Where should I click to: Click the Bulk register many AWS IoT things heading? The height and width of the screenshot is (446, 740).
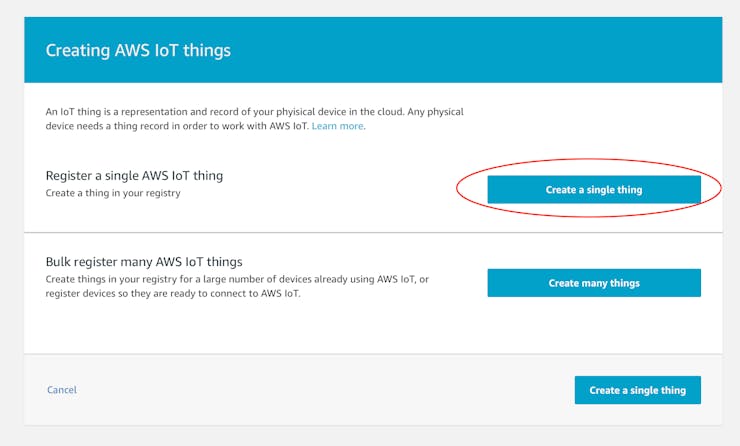144,261
